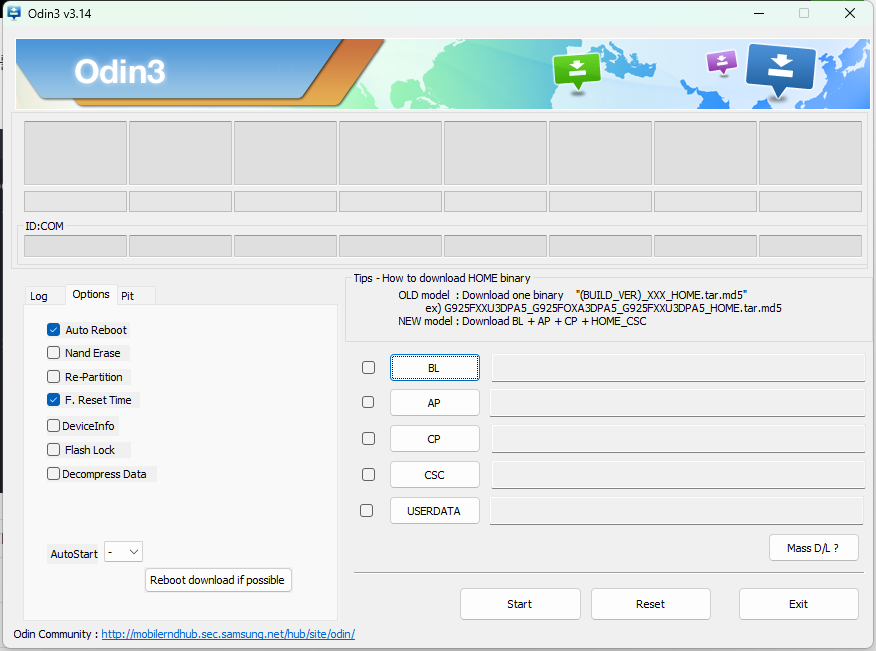Tick the checkbox beside CSC button
This screenshot has height=651, width=876.
tap(369, 474)
